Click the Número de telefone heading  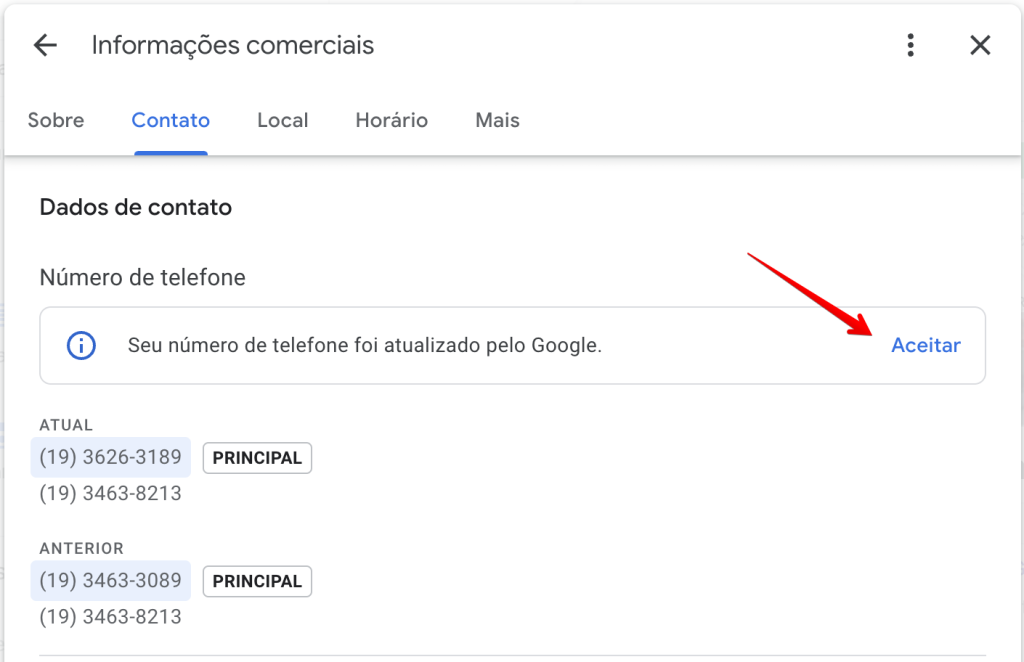[142, 277]
